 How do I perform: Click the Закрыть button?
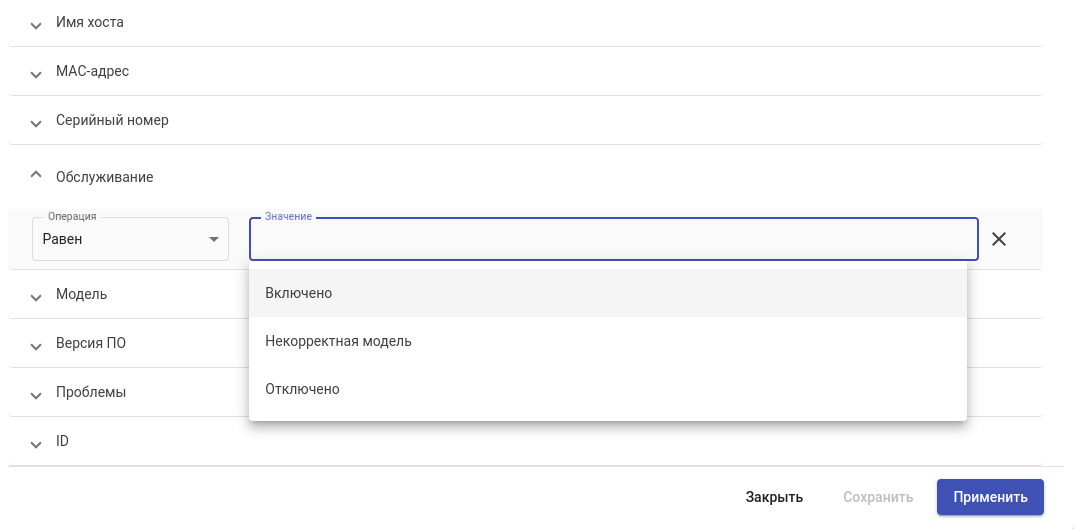coord(774,497)
